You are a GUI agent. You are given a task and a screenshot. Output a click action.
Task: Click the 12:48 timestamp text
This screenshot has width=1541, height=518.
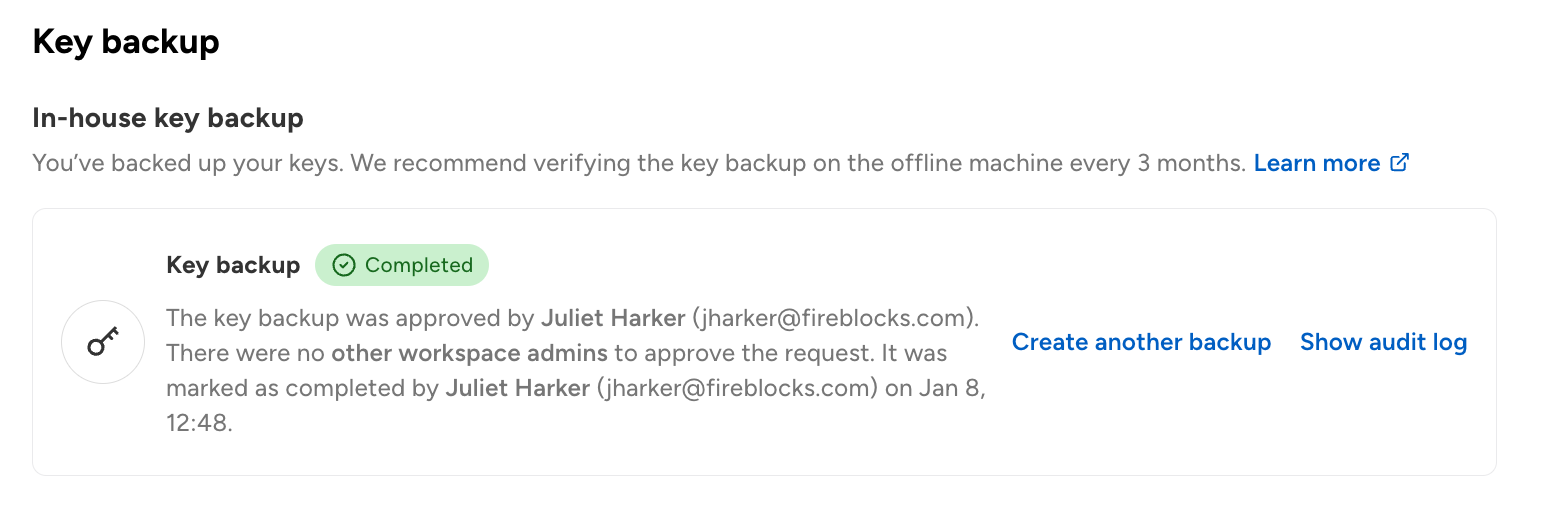[198, 423]
